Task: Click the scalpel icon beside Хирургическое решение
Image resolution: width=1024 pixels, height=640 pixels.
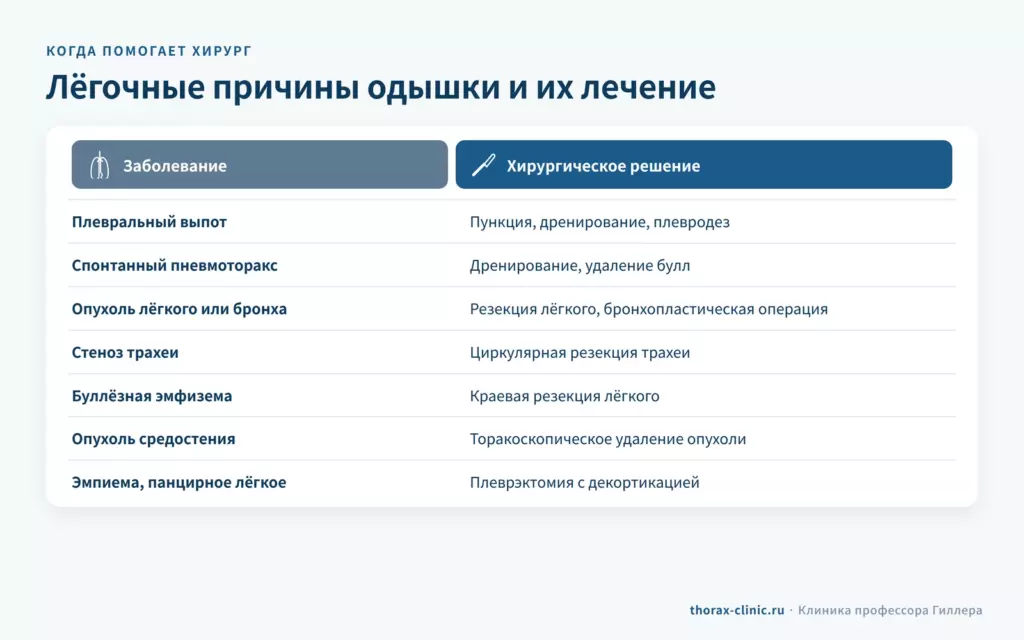Action: click(x=484, y=165)
